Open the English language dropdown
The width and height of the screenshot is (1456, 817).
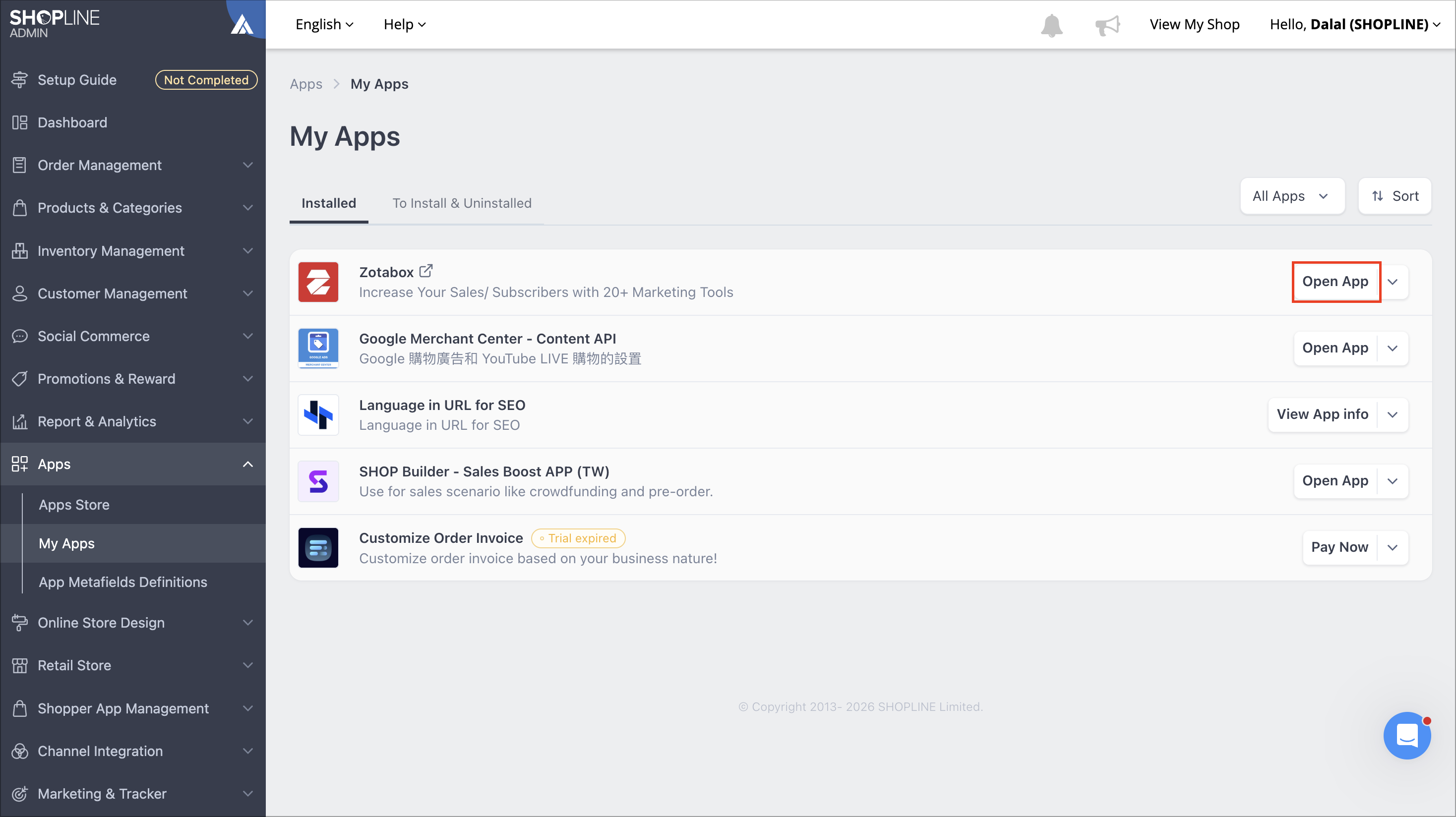click(324, 24)
